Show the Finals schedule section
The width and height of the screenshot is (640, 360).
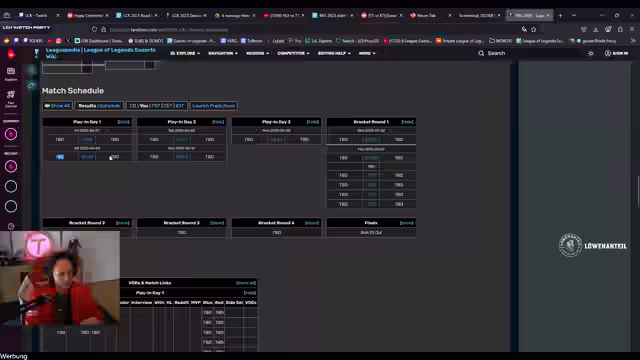coord(407,223)
